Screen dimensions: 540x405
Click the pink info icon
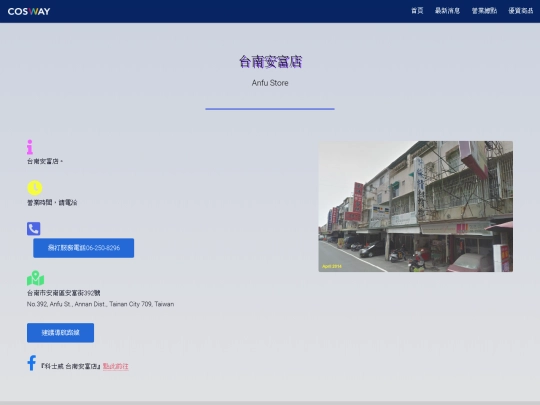click(x=30, y=147)
